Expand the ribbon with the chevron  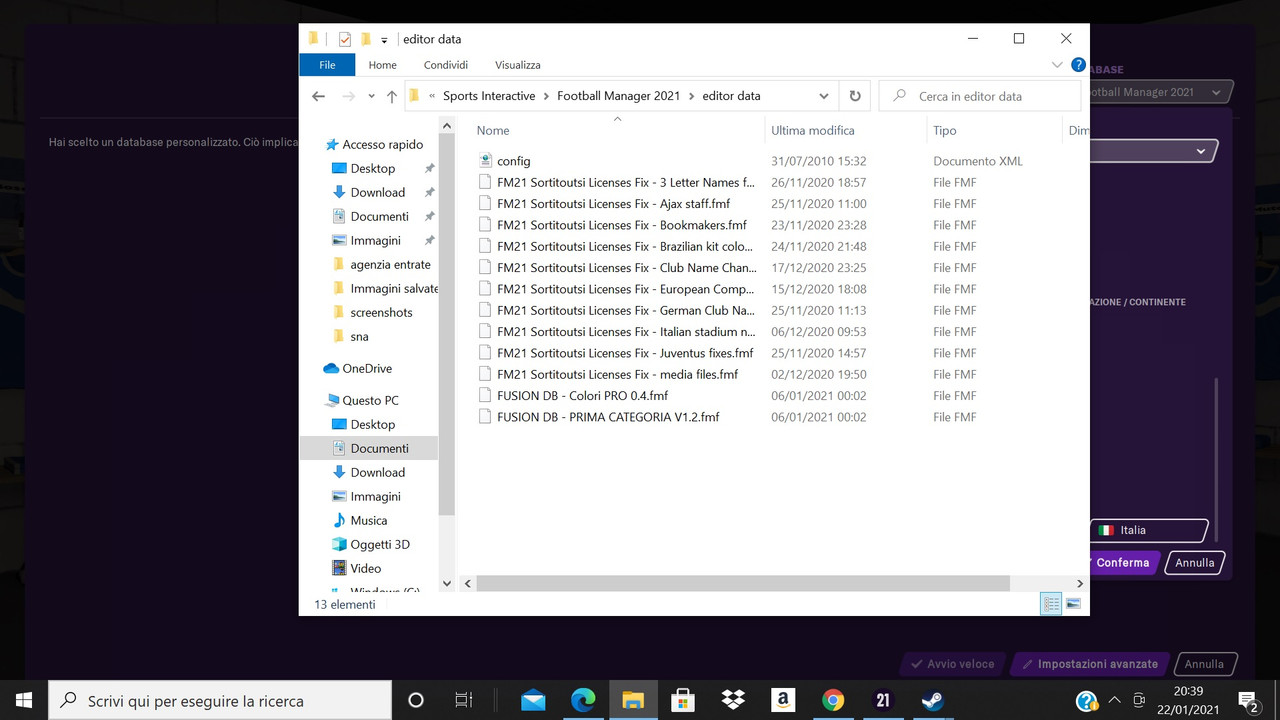point(1057,65)
